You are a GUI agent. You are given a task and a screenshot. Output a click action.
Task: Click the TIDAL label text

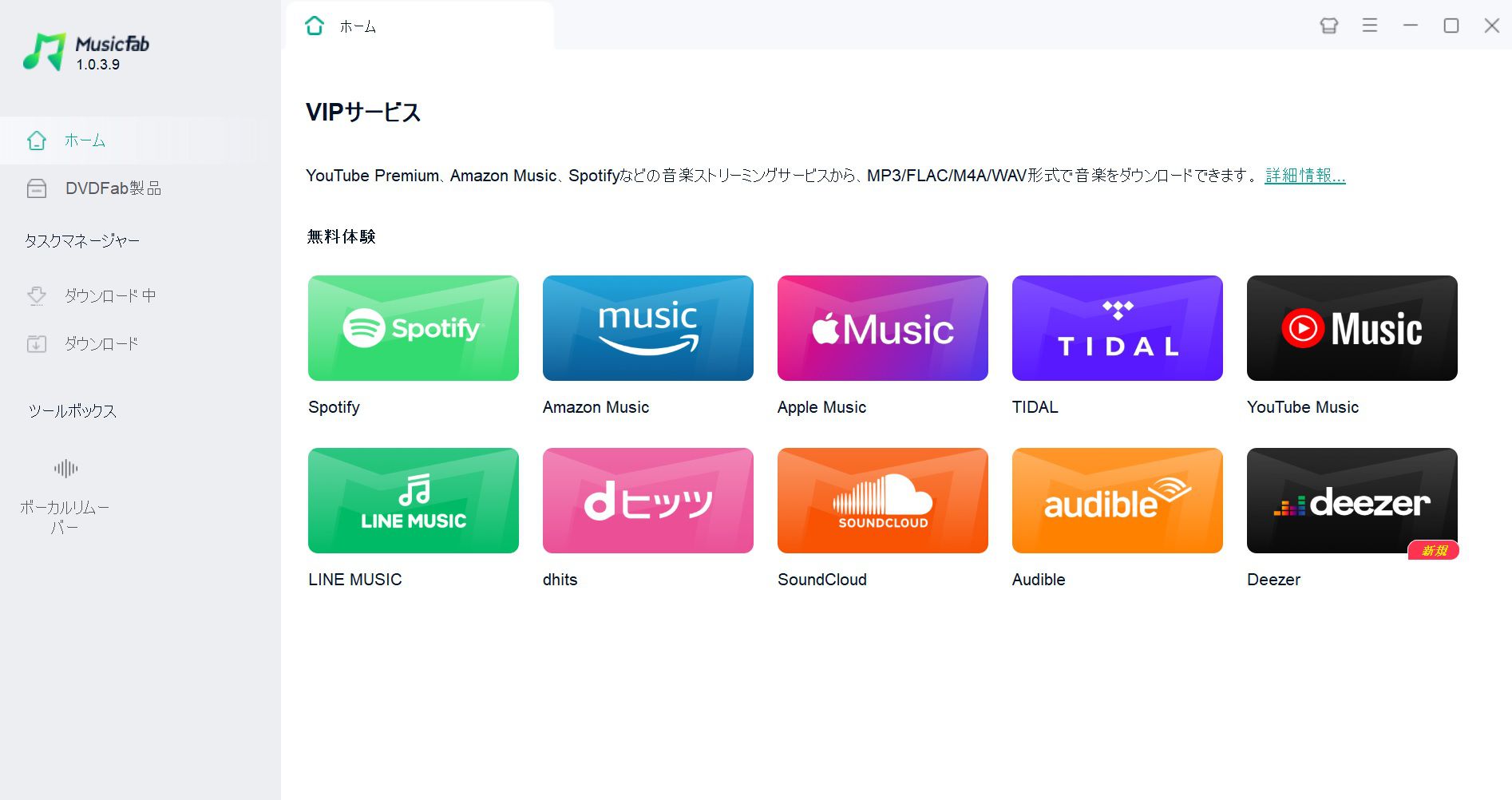click(x=1035, y=407)
